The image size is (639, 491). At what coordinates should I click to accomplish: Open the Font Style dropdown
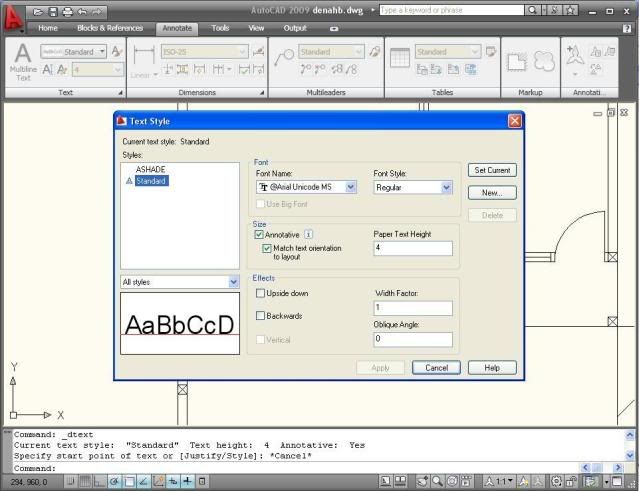446,187
